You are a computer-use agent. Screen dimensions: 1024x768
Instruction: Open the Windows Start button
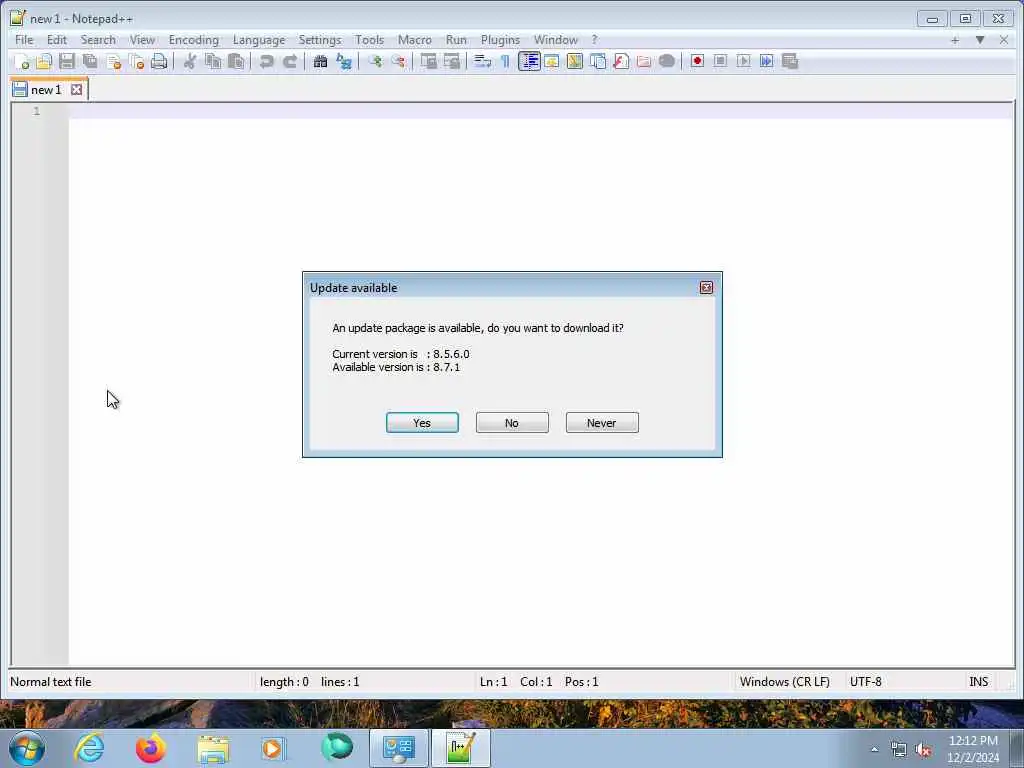click(27, 748)
